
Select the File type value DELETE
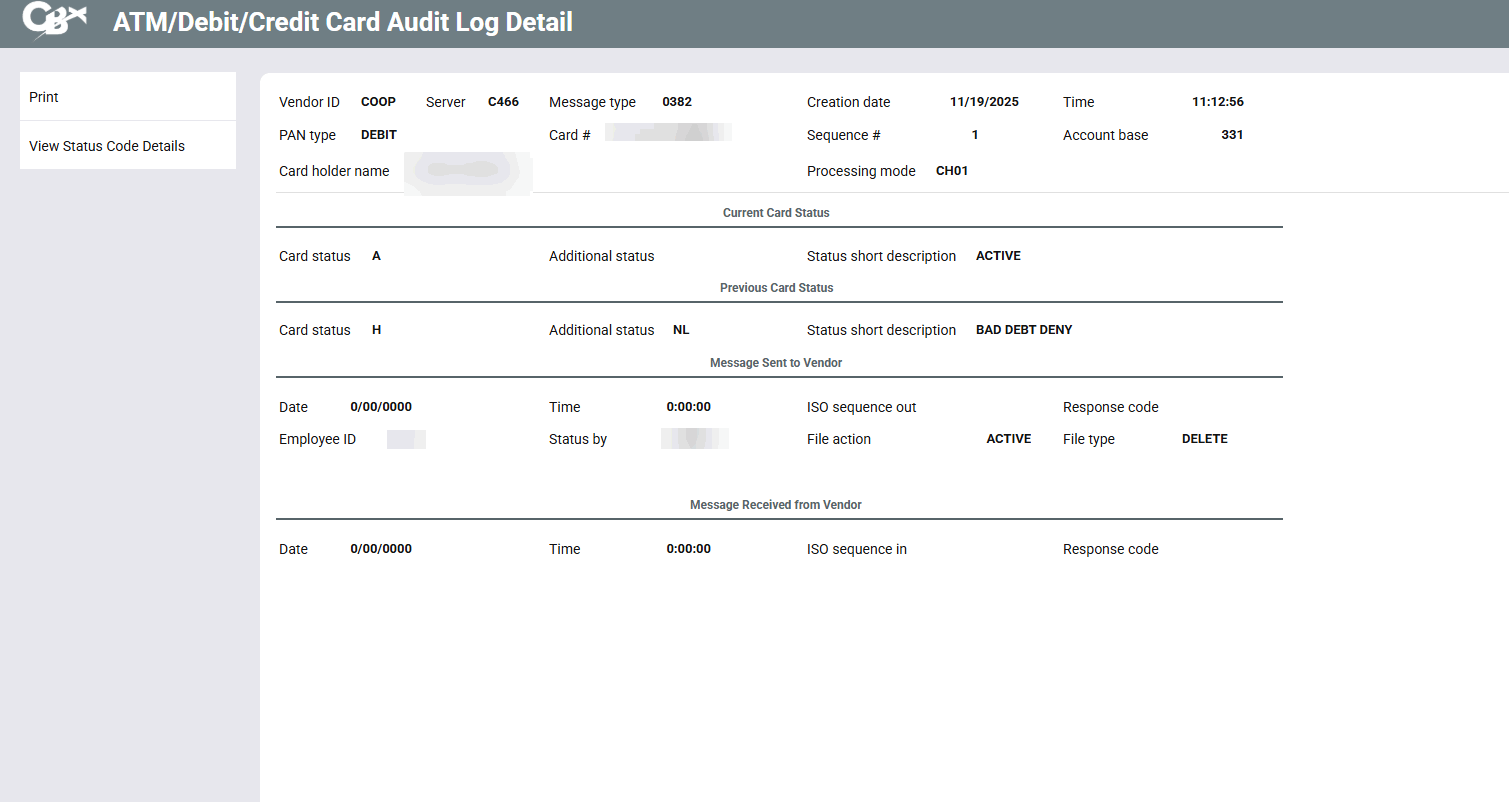1204,439
